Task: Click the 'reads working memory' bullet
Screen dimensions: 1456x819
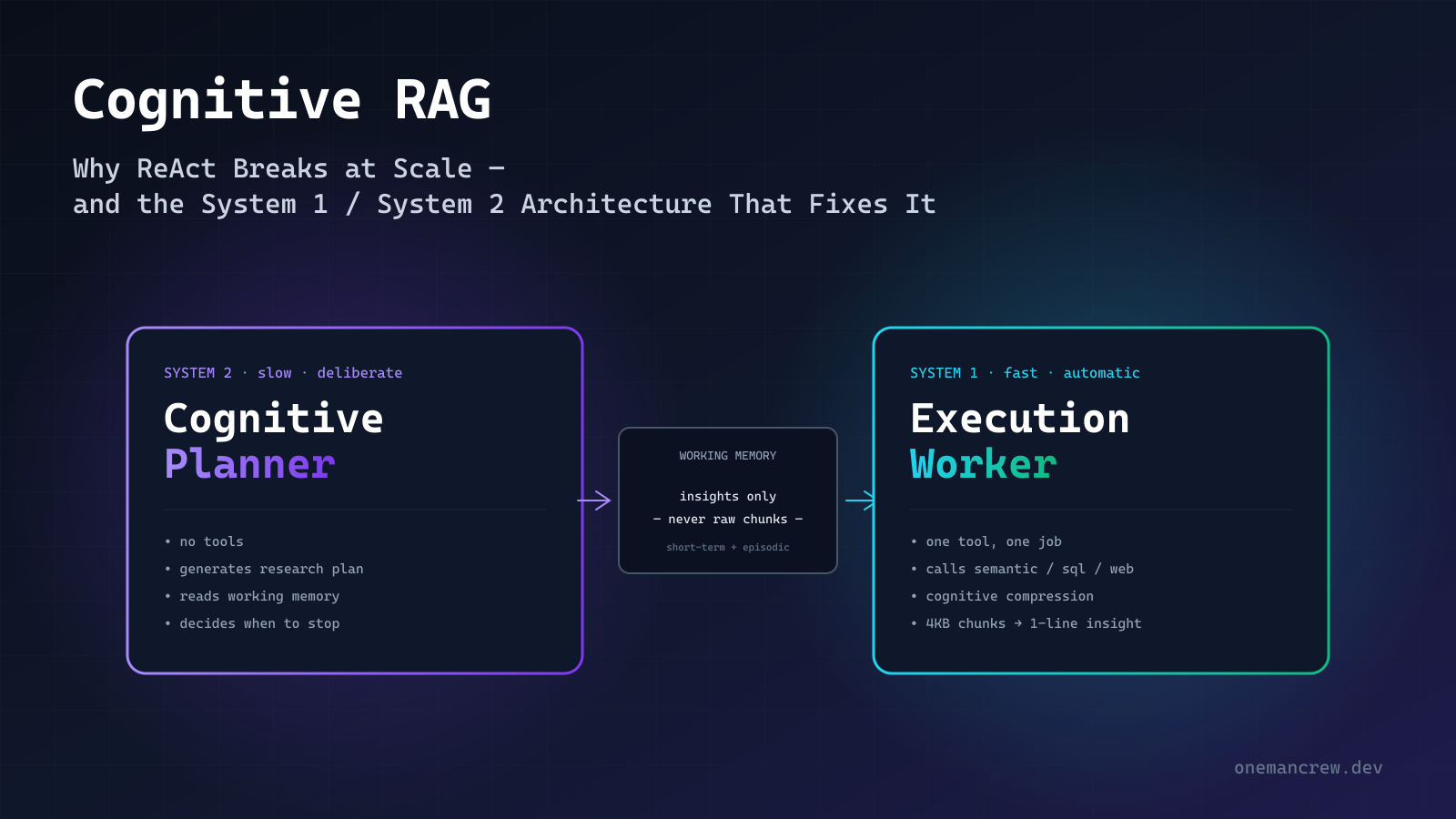Action: point(252,596)
